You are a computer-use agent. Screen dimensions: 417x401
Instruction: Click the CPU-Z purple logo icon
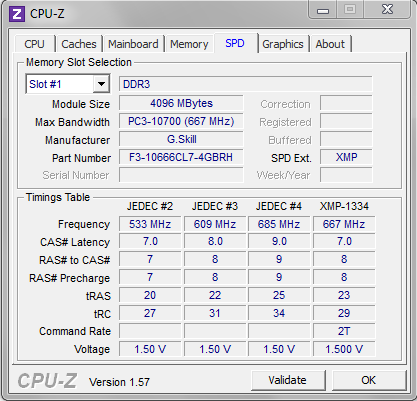coord(16,14)
